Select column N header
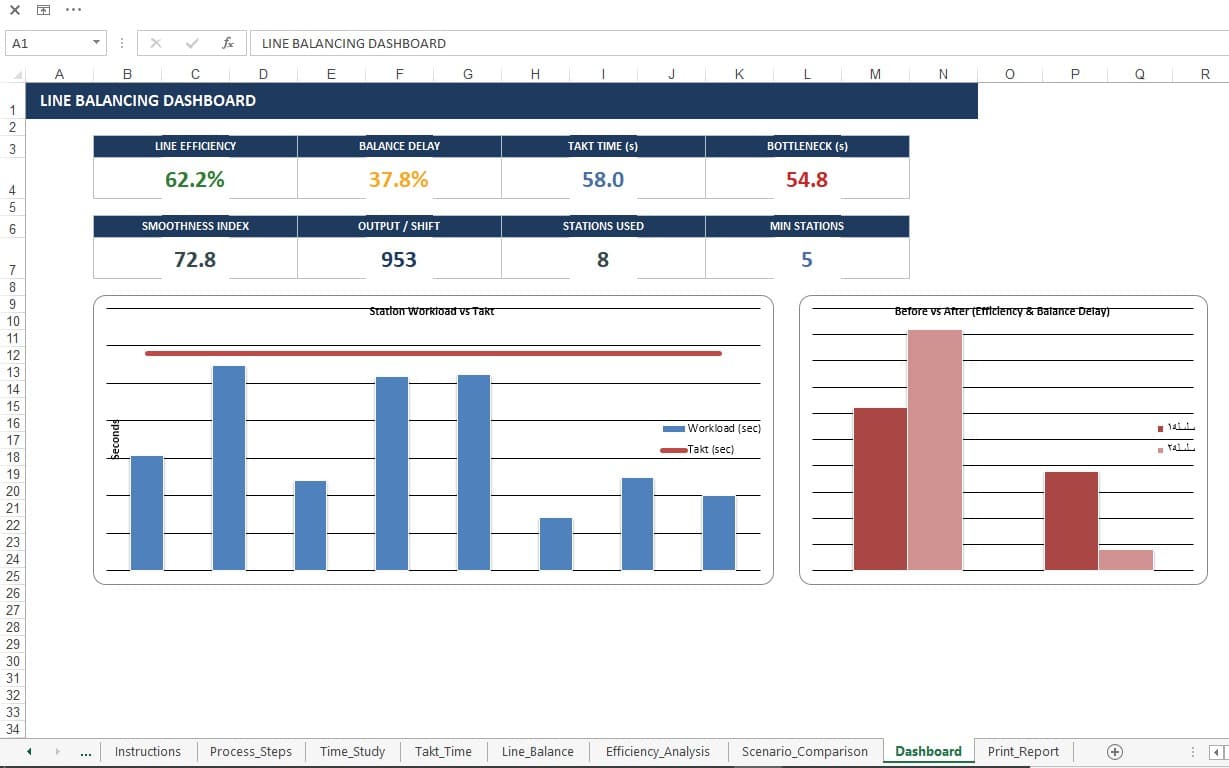 click(x=943, y=74)
